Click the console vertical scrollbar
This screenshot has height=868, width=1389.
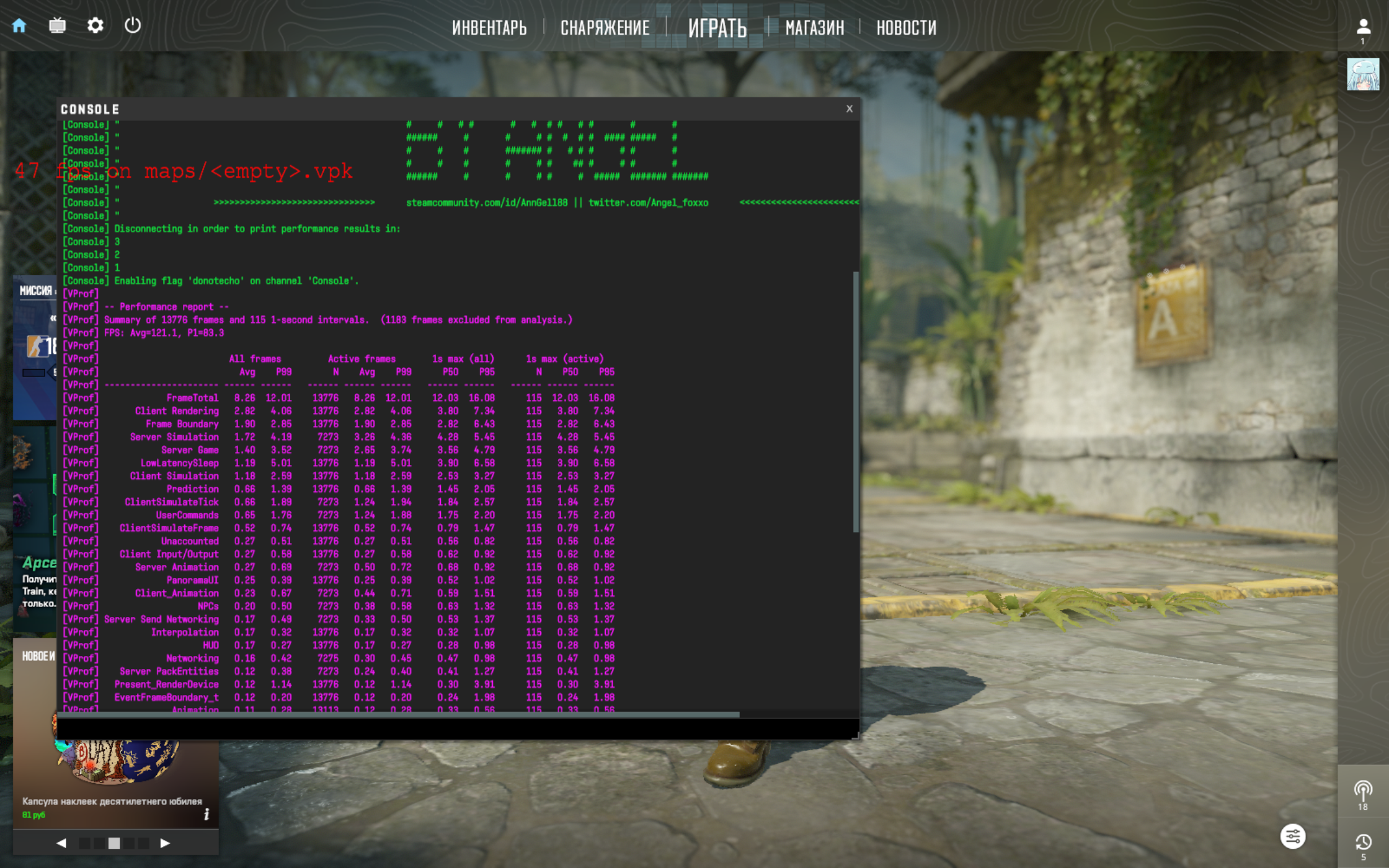click(x=856, y=402)
